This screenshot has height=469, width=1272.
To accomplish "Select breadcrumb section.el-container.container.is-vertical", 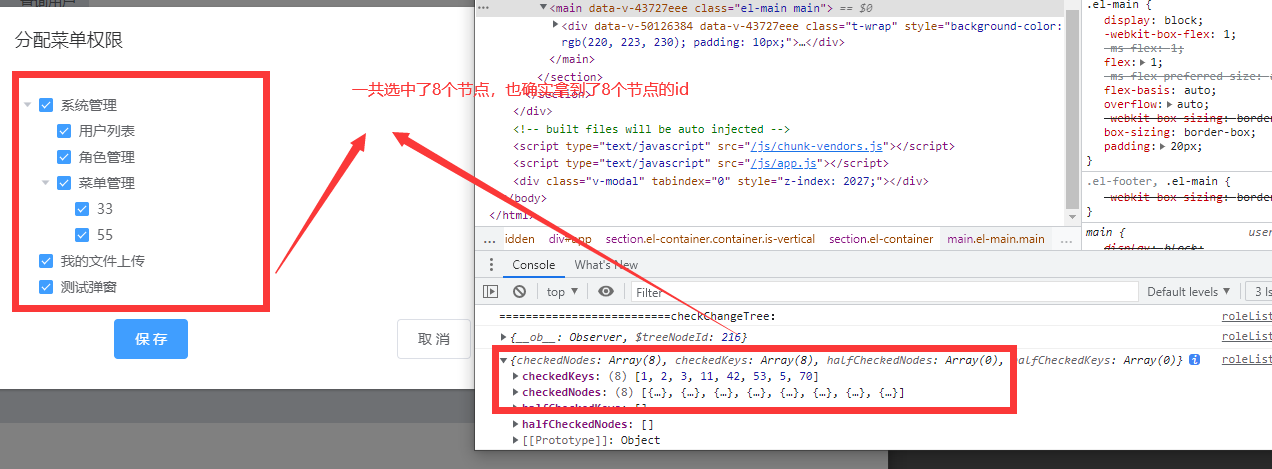I will (x=710, y=239).
